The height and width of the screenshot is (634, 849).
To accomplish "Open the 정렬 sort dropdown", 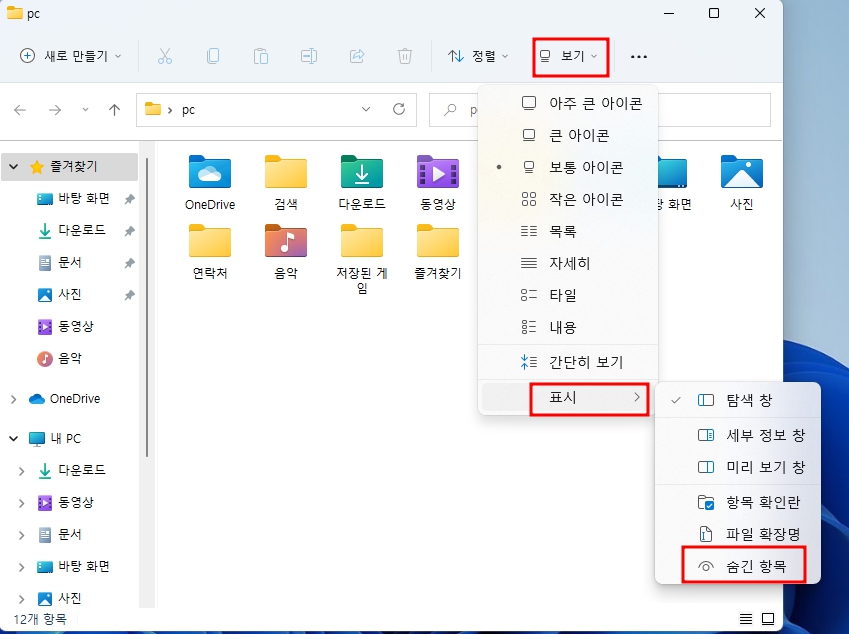I will 479,56.
